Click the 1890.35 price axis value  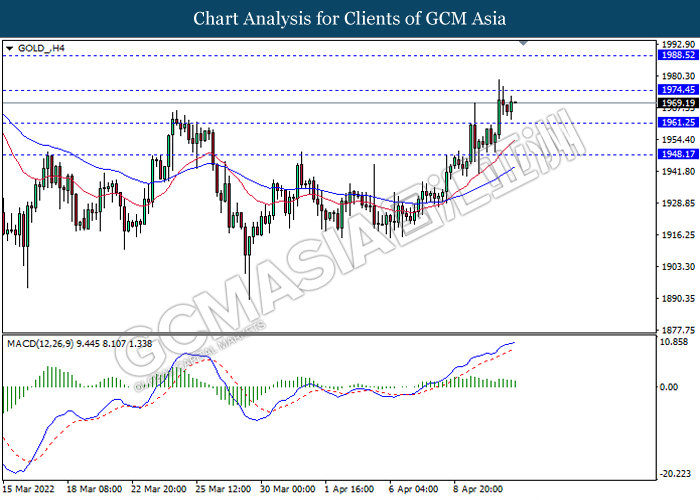pyautogui.click(x=678, y=298)
